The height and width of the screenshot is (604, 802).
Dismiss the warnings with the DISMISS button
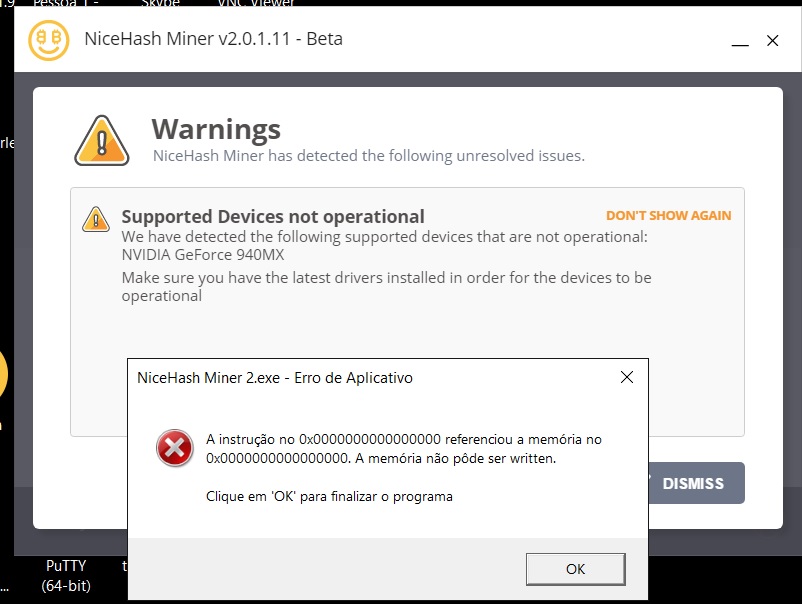tap(695, 483)
